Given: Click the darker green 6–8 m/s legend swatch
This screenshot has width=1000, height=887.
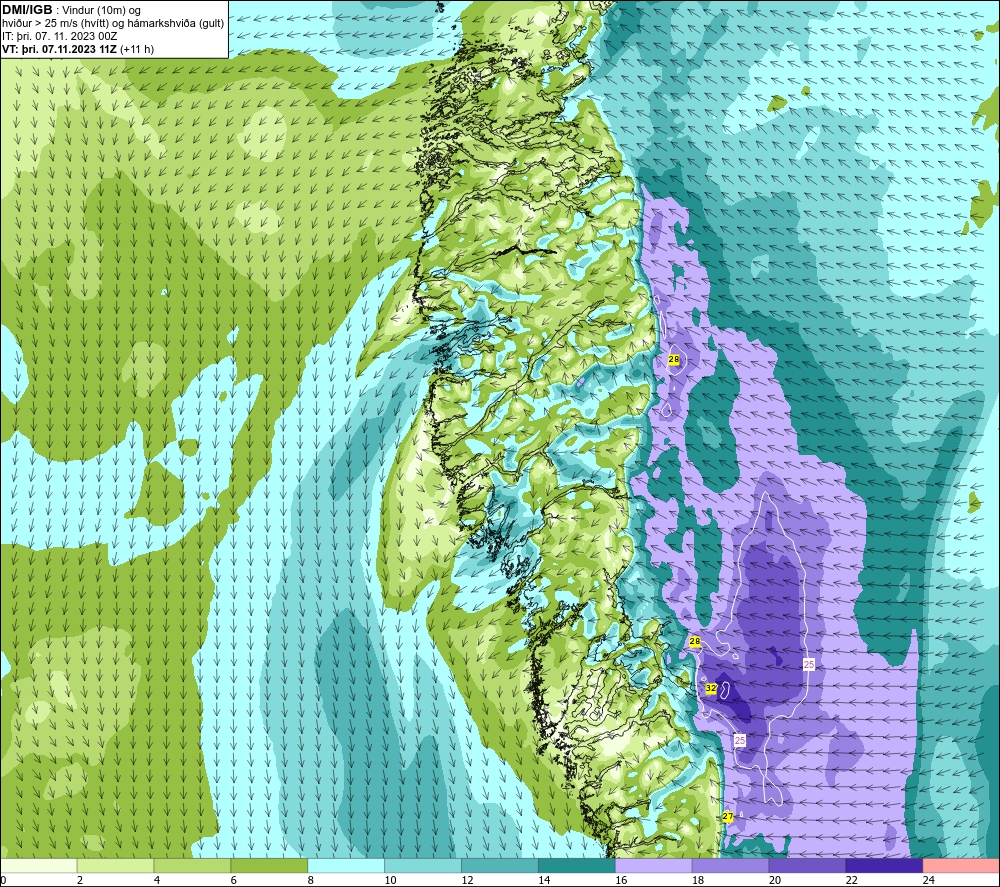Looking at the screenshot, I should pyautogui.click(x=269, y=865).
